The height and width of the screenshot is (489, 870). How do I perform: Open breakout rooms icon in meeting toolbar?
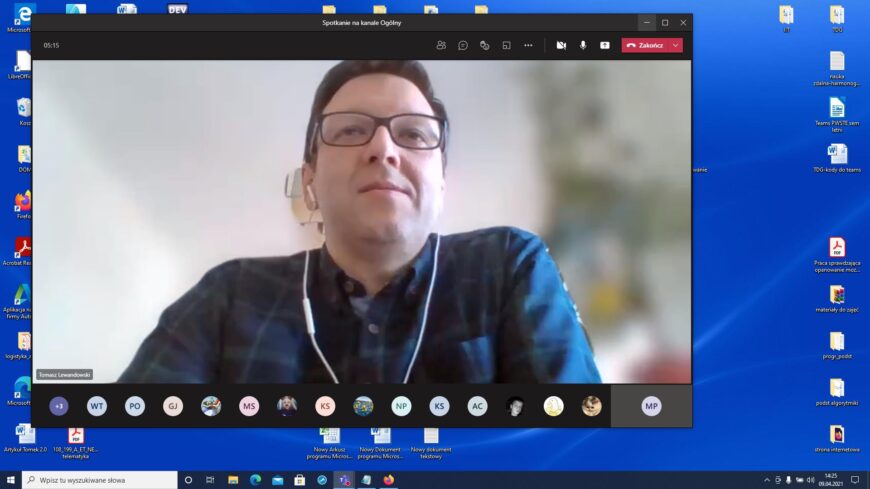point(506,46)
